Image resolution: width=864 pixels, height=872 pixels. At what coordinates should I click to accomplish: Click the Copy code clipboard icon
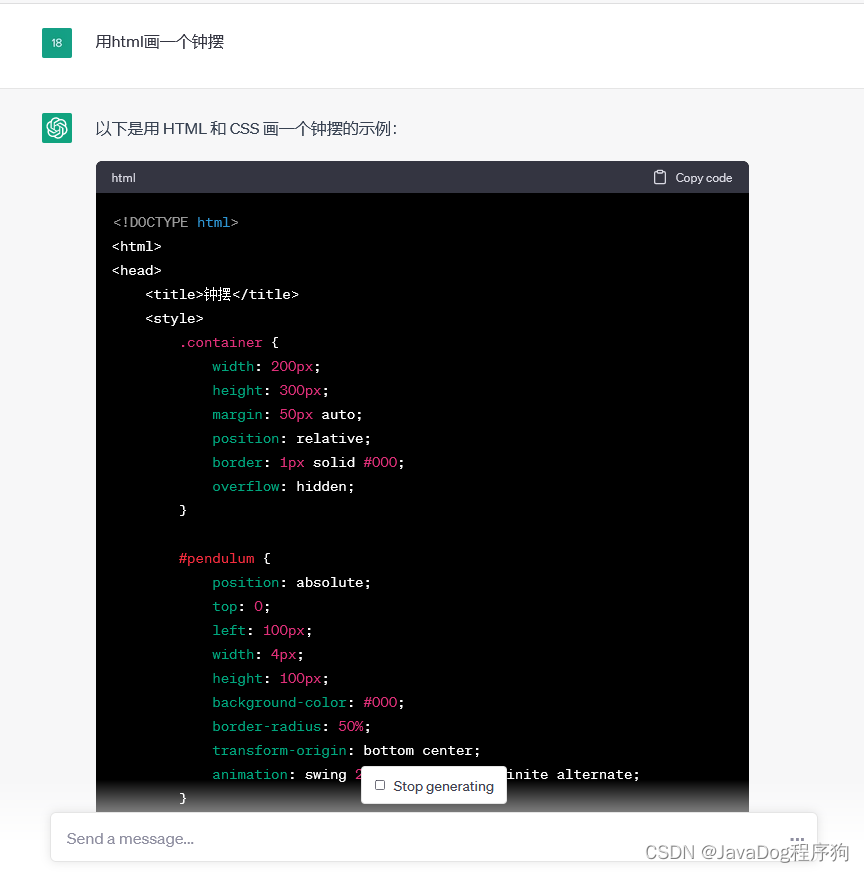659,177
